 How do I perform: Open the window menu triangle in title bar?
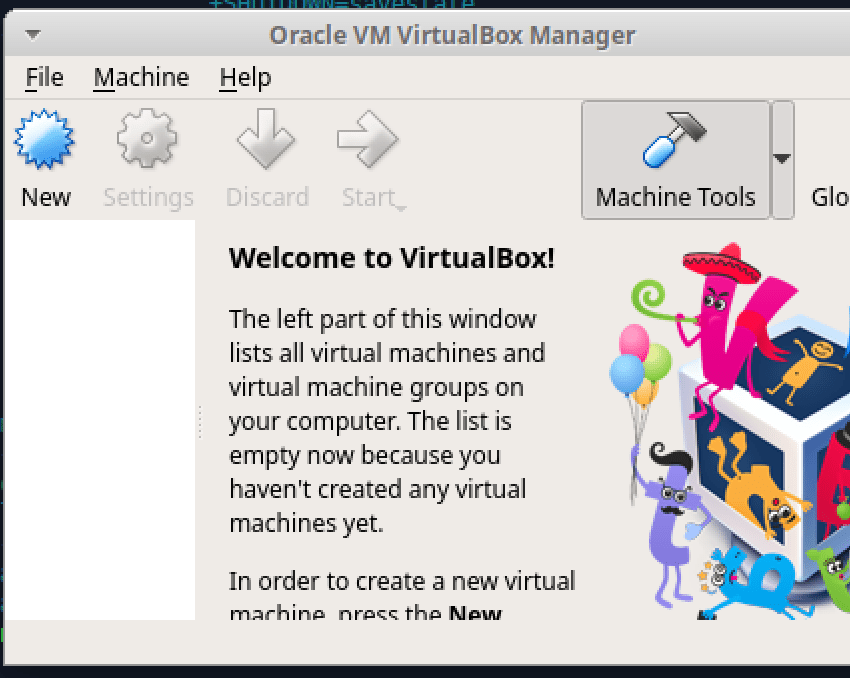[33, 35]
